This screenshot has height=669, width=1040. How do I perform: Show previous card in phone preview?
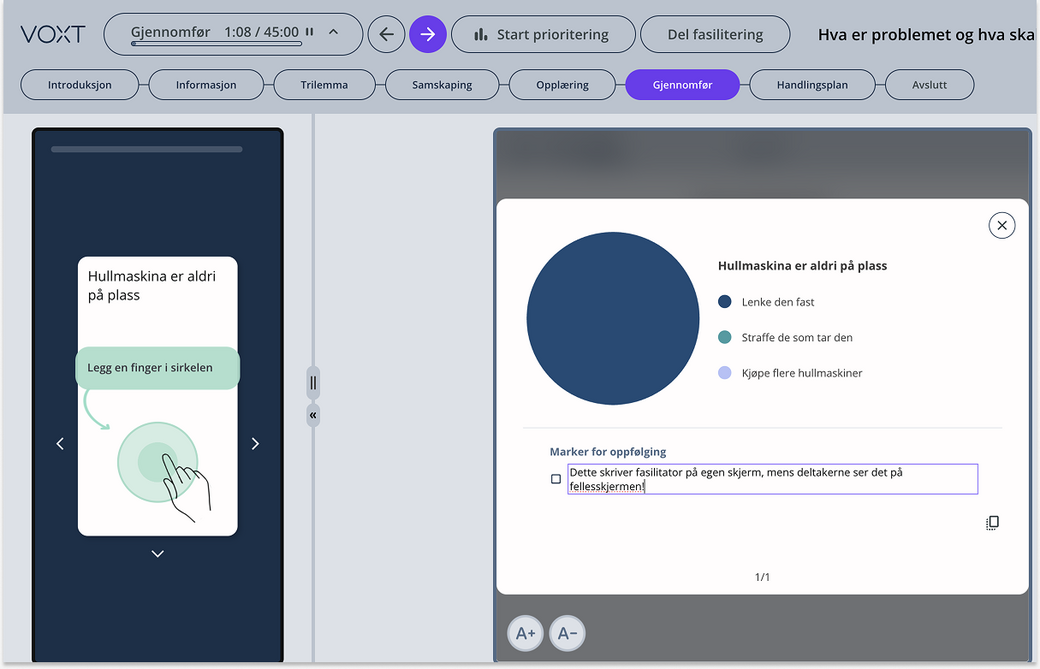(60, 444)
